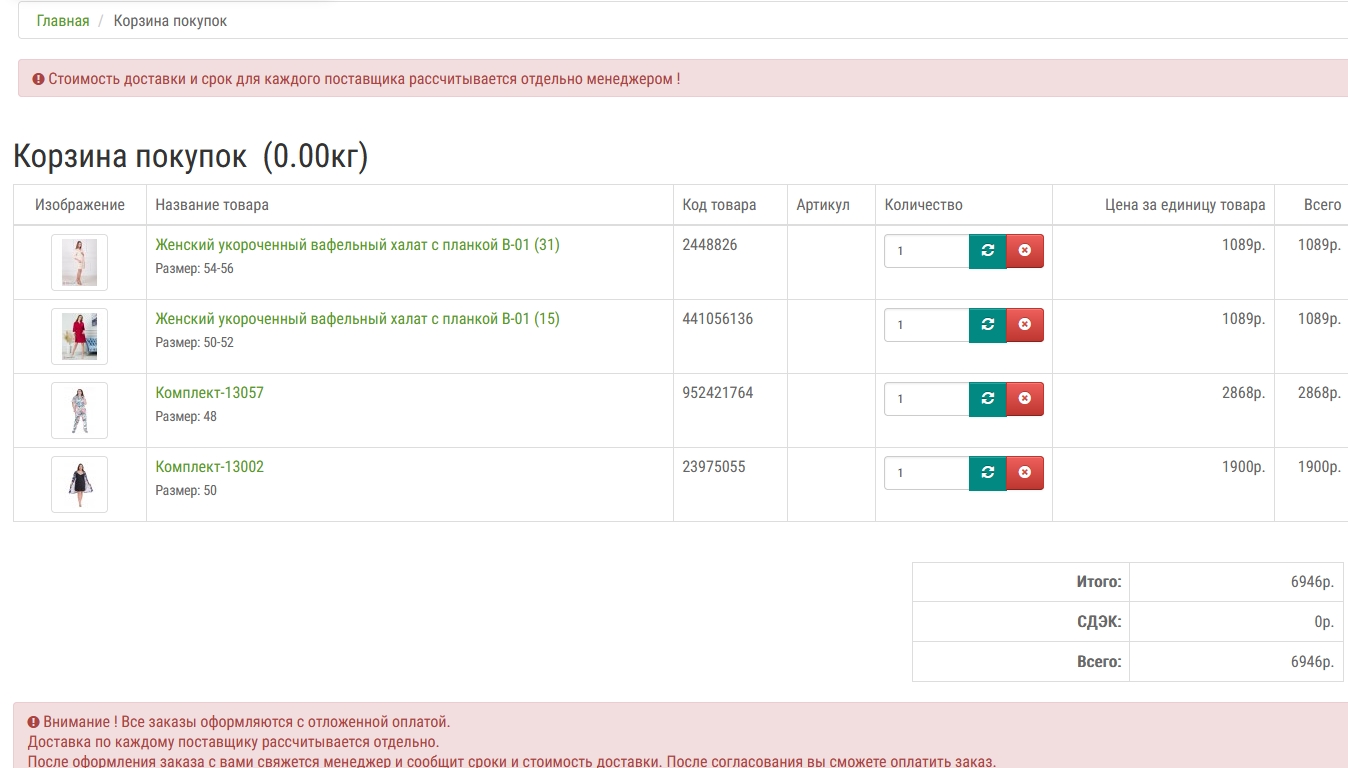Delete robe B-01 (15) from cart
This screenshot has width=1348, height=768.
pos(1024,325)
